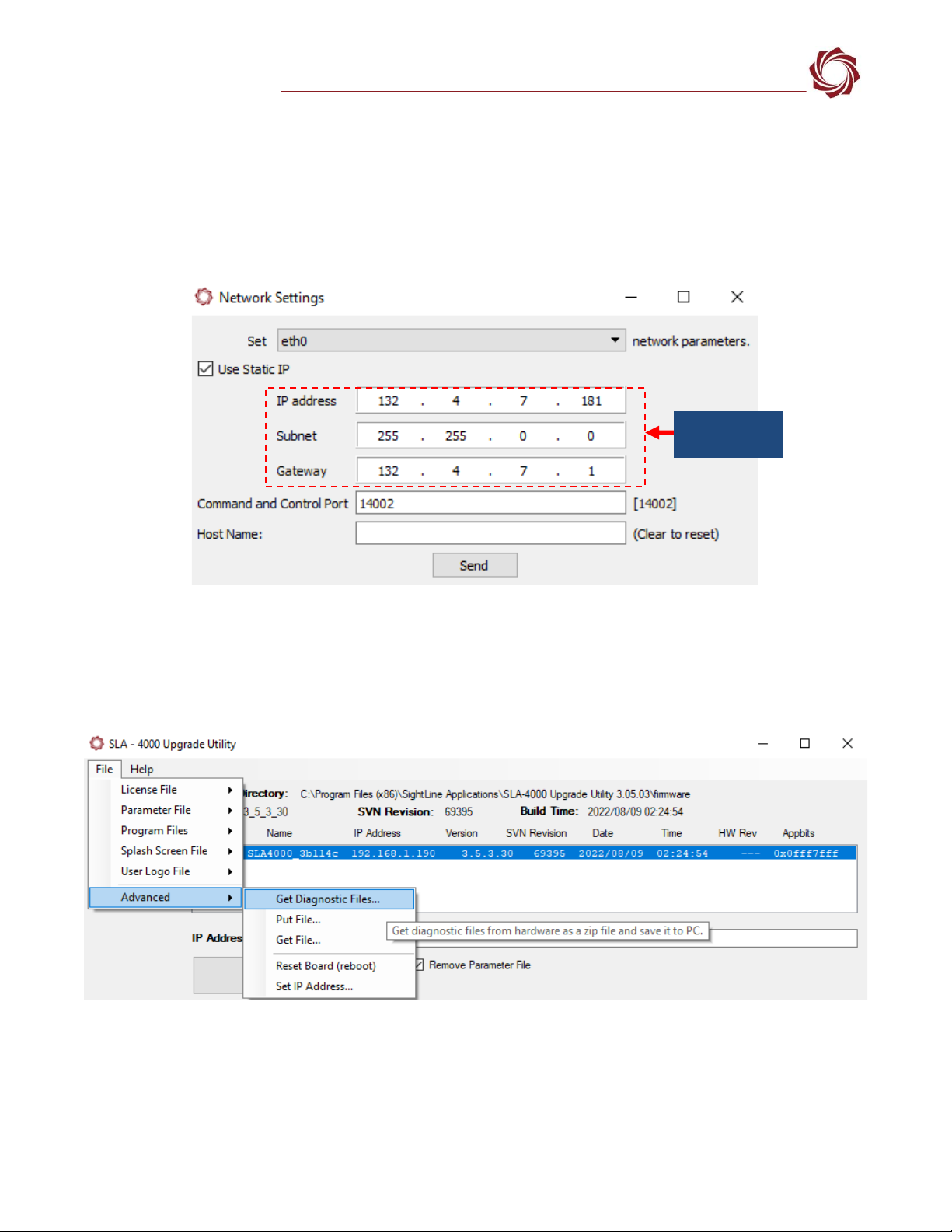Expand the License File submenu

click(x=176, y=790)
